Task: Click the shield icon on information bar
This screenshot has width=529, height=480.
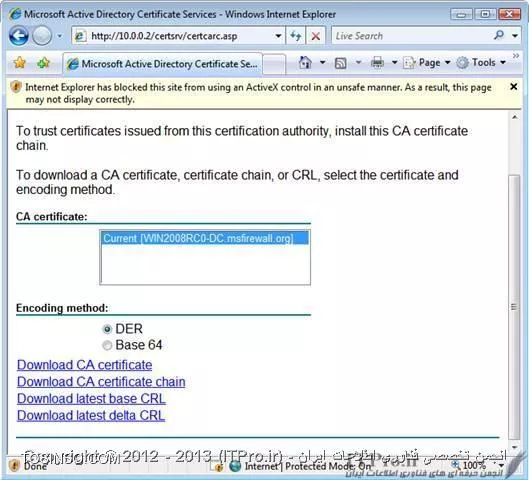Action: [16, 87]
